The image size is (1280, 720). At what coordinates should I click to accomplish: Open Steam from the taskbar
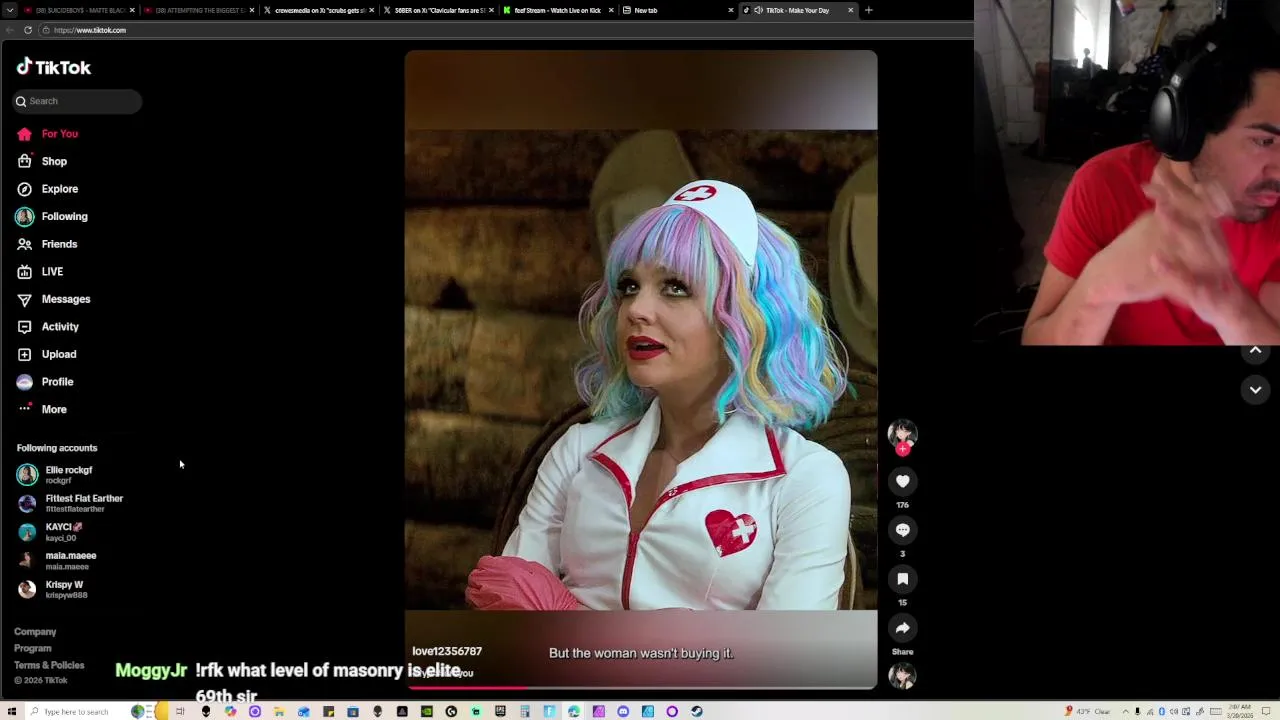697,712
